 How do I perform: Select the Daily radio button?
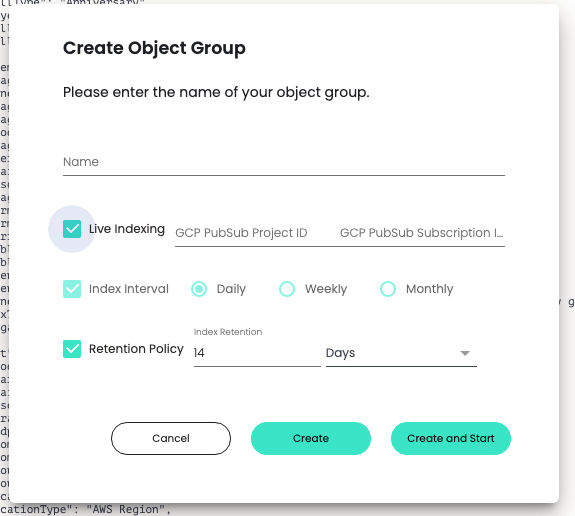click(x=199, y=289)
